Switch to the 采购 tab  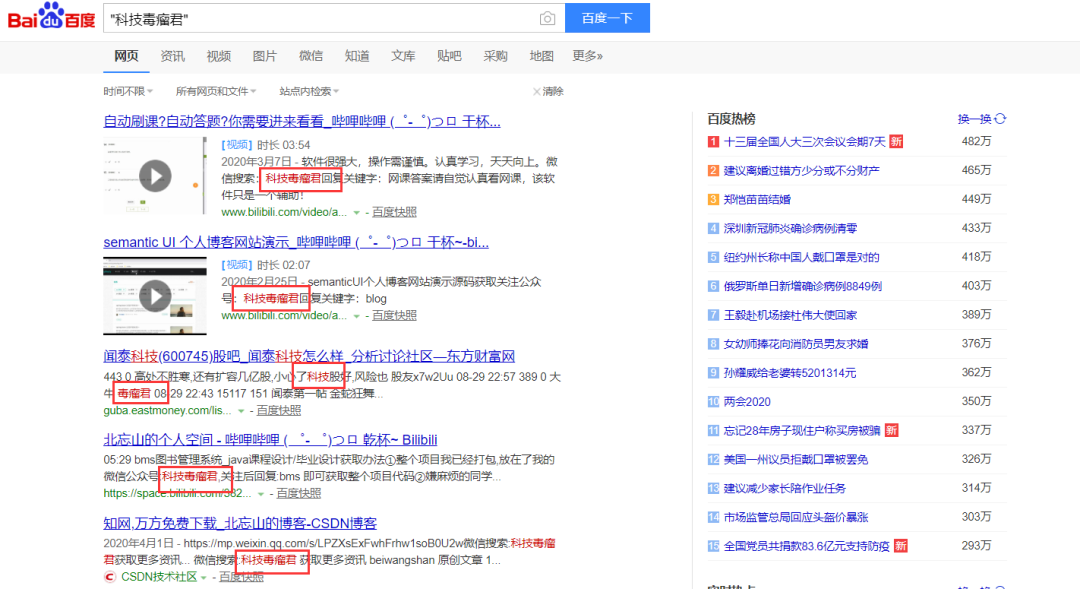[x=495, y=56]
